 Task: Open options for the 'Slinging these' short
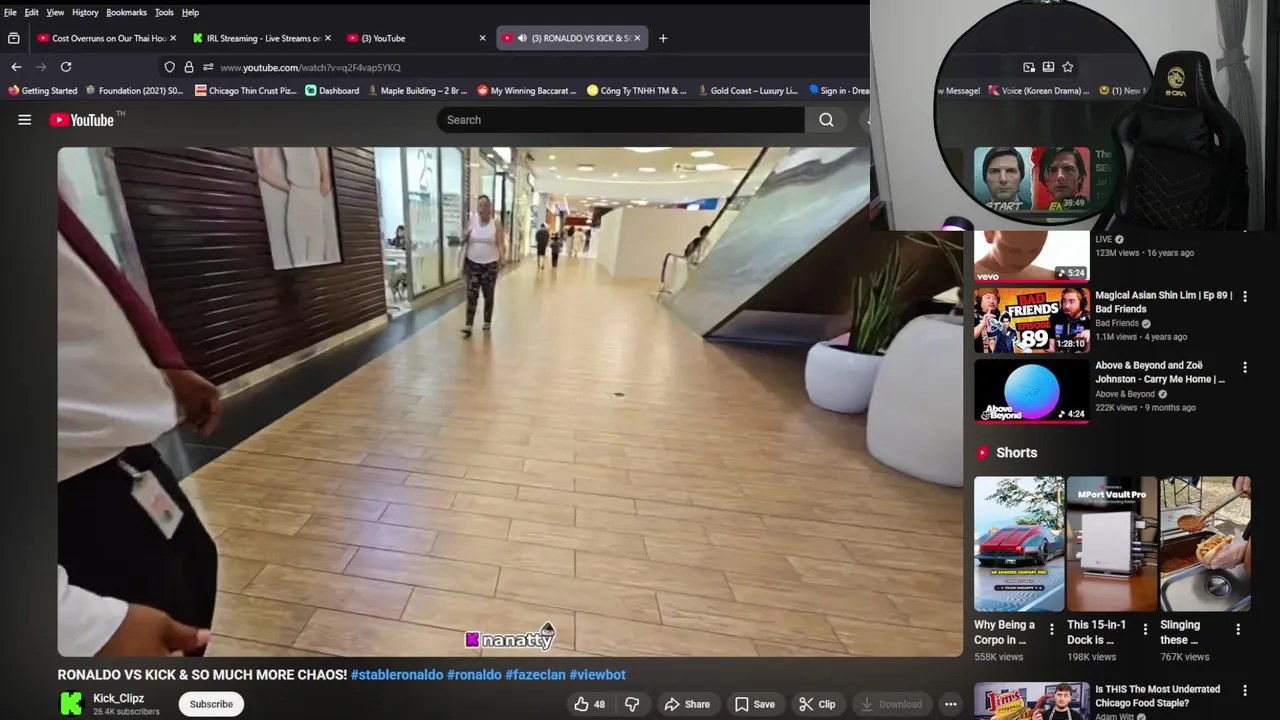pos(1238,629)
